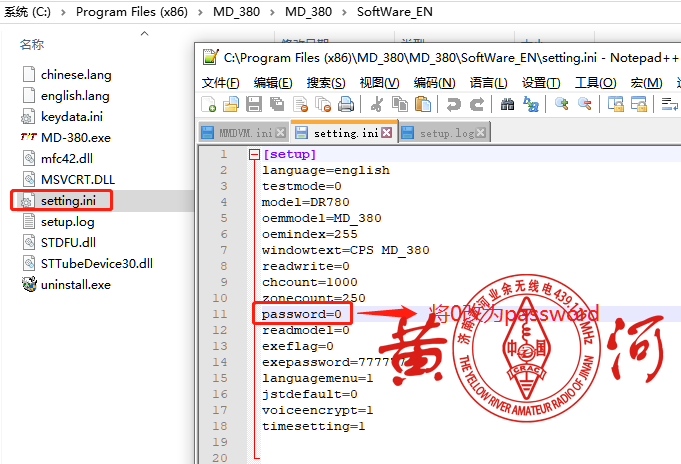This screenshot has width=681, height=464.
Task: Click Program Files (x86) in the breadcrumb
Action: pyautogui.click(x=132, y=12)
